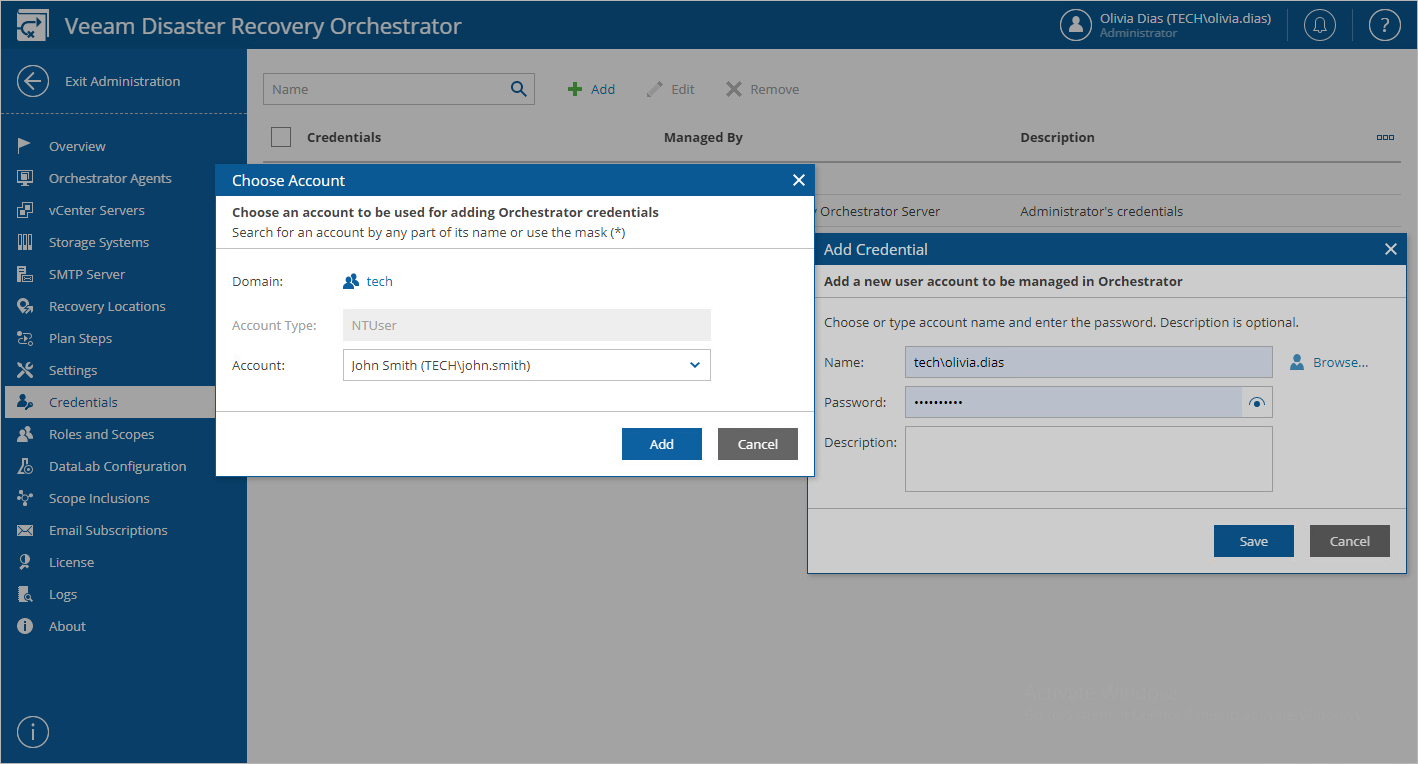Sort by the Description column header
1418x764 pixels.
click(1057, 137)
